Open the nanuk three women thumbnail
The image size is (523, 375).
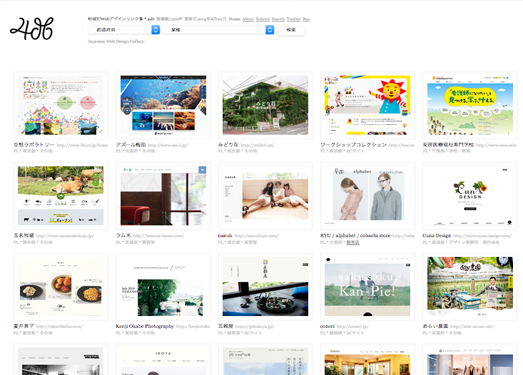(265, 196)
